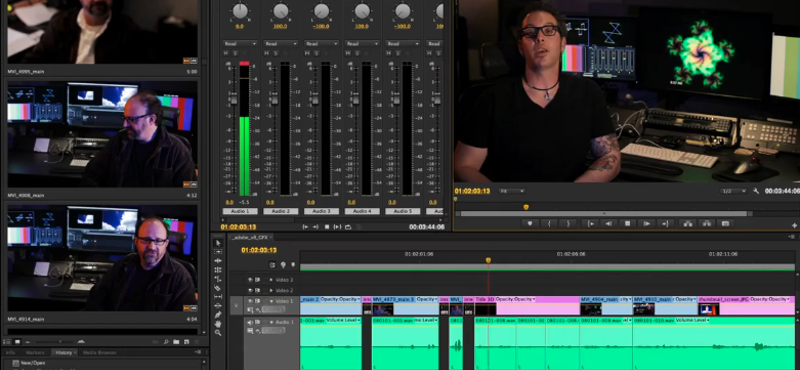Image resolution: width=800 pixels, height=370 pixels.
Task: Step forward one frame in Program monitor
Action: 646,224
